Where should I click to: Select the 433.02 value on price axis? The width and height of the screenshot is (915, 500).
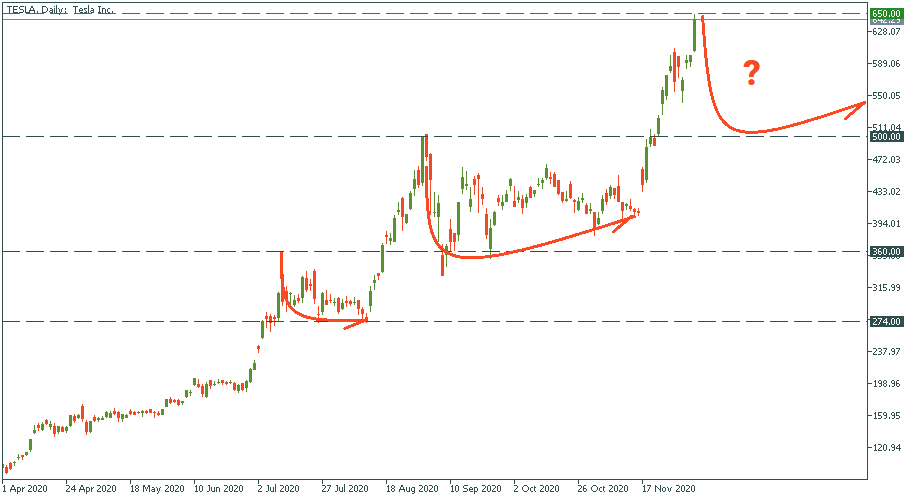[887, 191]
